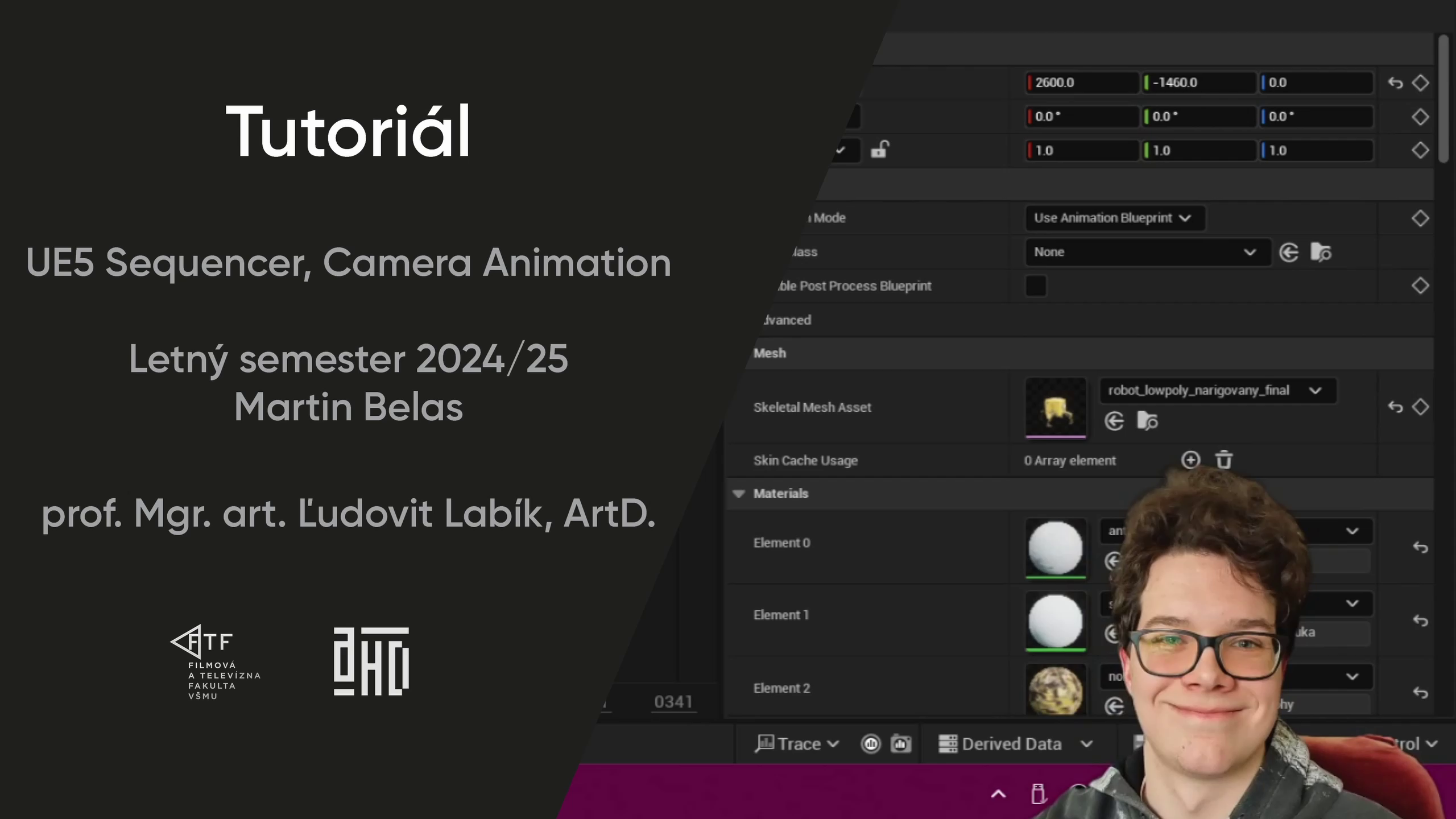Click the Skeletal Mesh reset-to-default arrow

pos(1395,407)
